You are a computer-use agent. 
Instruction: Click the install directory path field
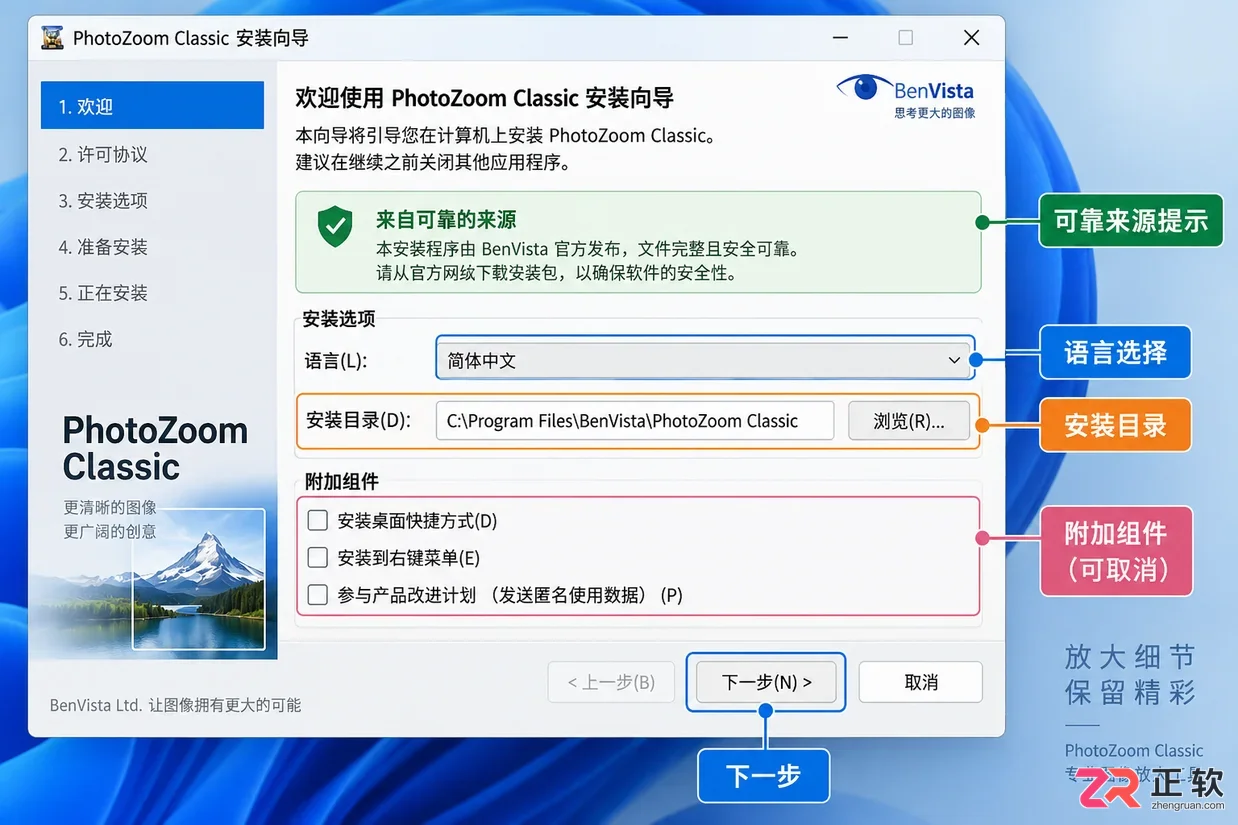pos(635,421)
